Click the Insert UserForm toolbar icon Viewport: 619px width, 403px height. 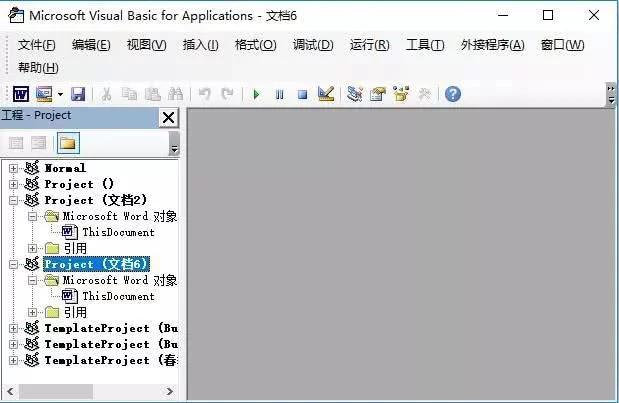click(x=44, y=94)
